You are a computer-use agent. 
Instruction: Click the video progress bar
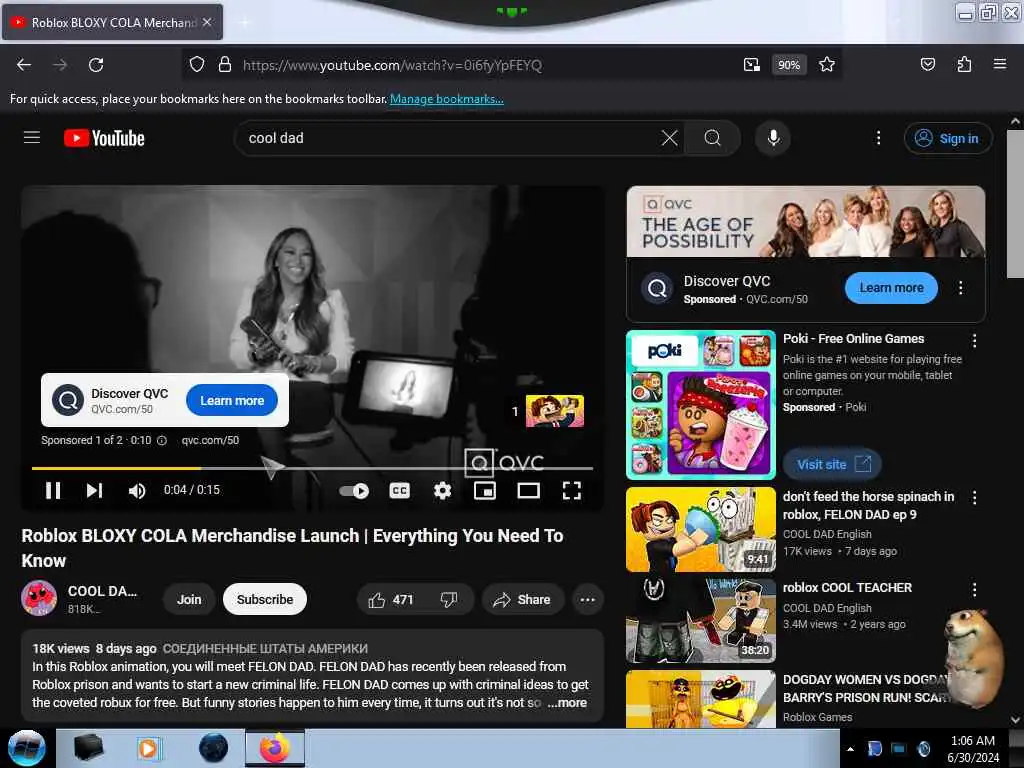tap(312, 468)
